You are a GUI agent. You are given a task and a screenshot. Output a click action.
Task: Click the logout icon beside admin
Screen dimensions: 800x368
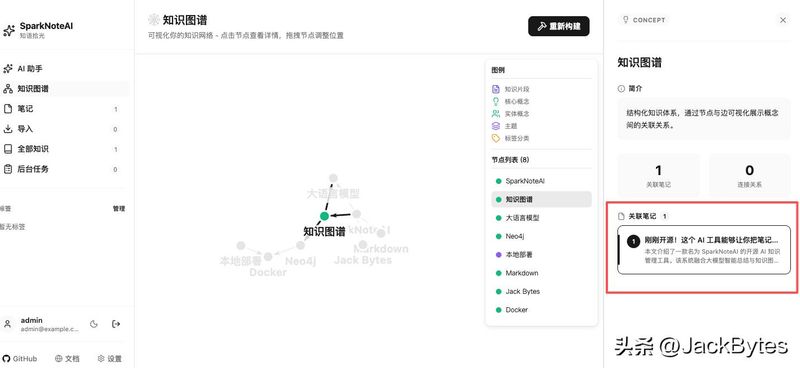tap(116, 324)
